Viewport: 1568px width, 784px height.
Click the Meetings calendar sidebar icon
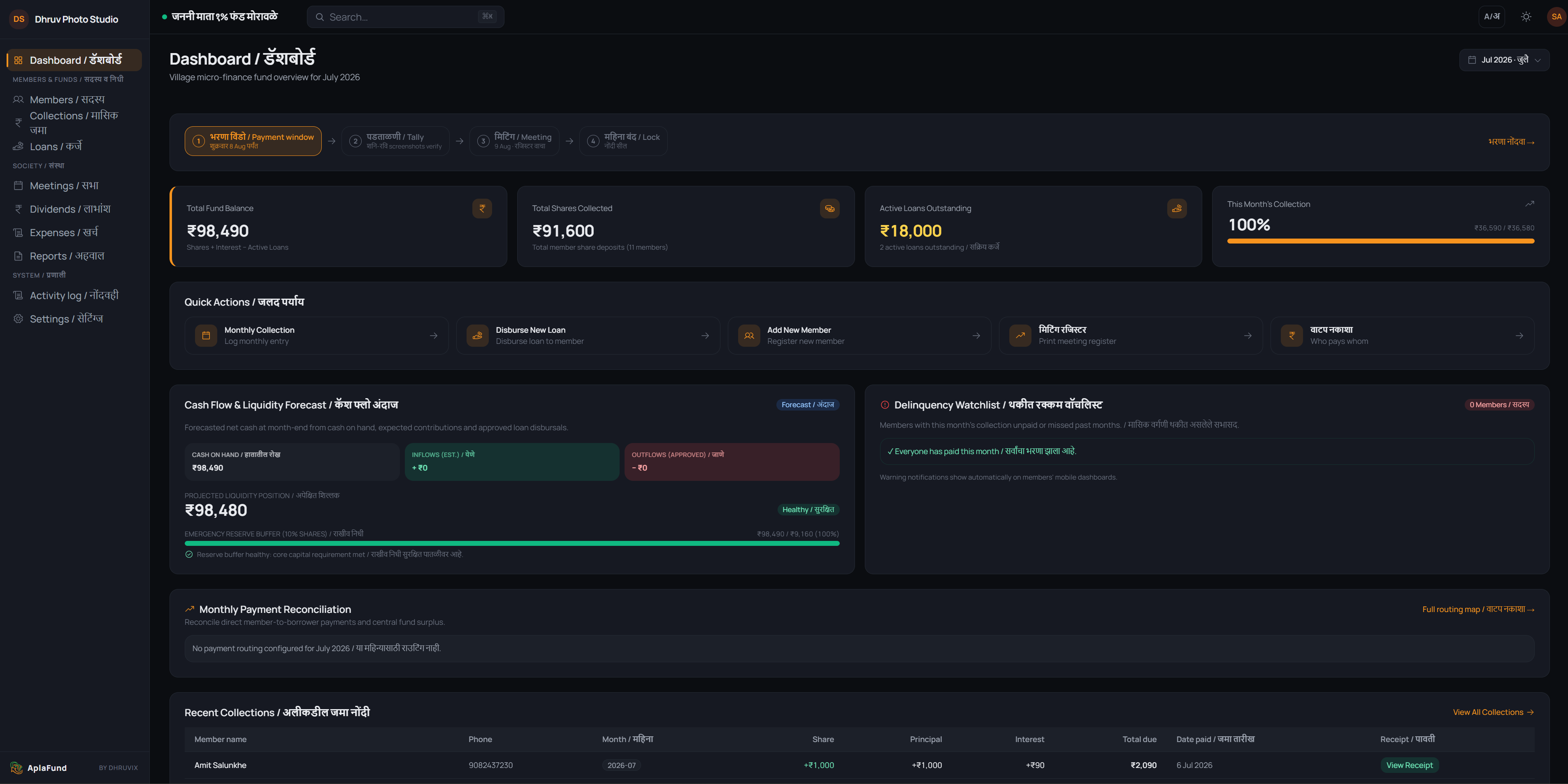click(18, 186)
